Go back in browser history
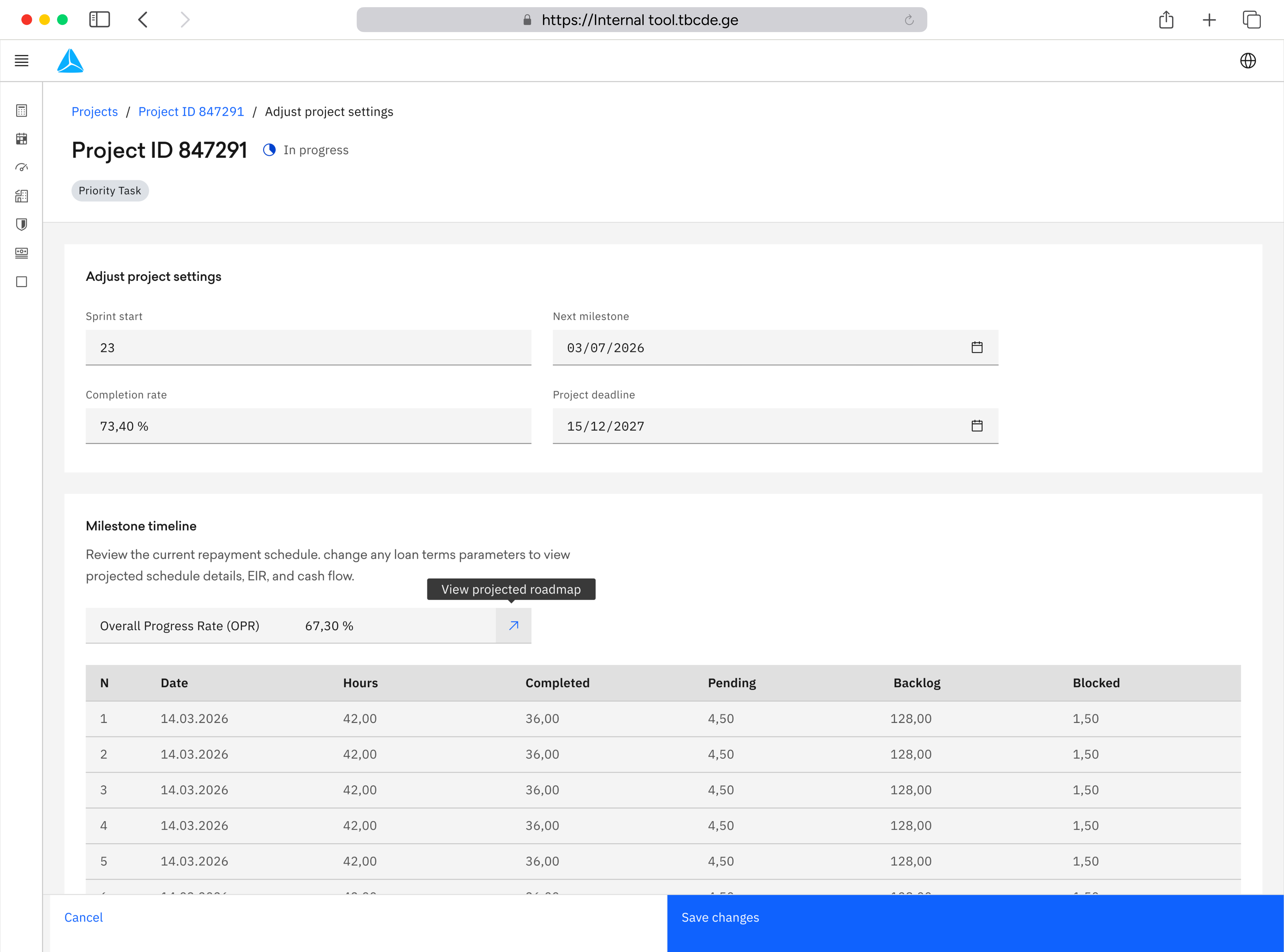Image resolution: width=1284 pixels, height=952 pixels. 143,20
